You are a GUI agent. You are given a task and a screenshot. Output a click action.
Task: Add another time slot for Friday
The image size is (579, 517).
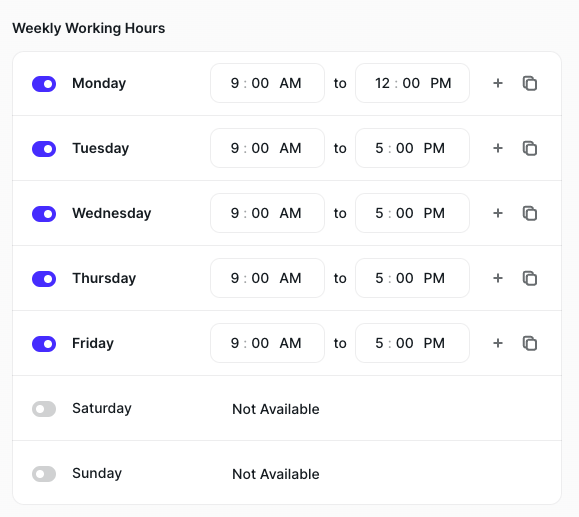pyautogui.click(x=498, y=343)
